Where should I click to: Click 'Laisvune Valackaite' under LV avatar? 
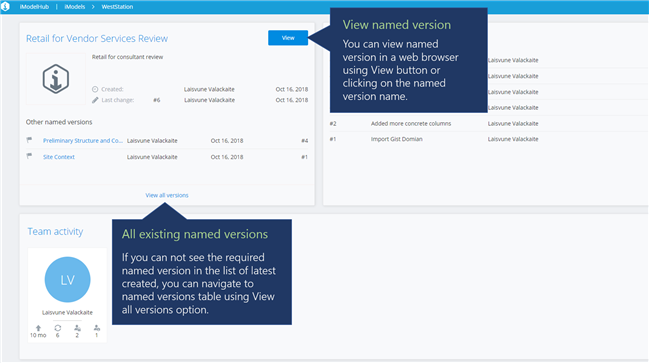[x=67, y=313]
